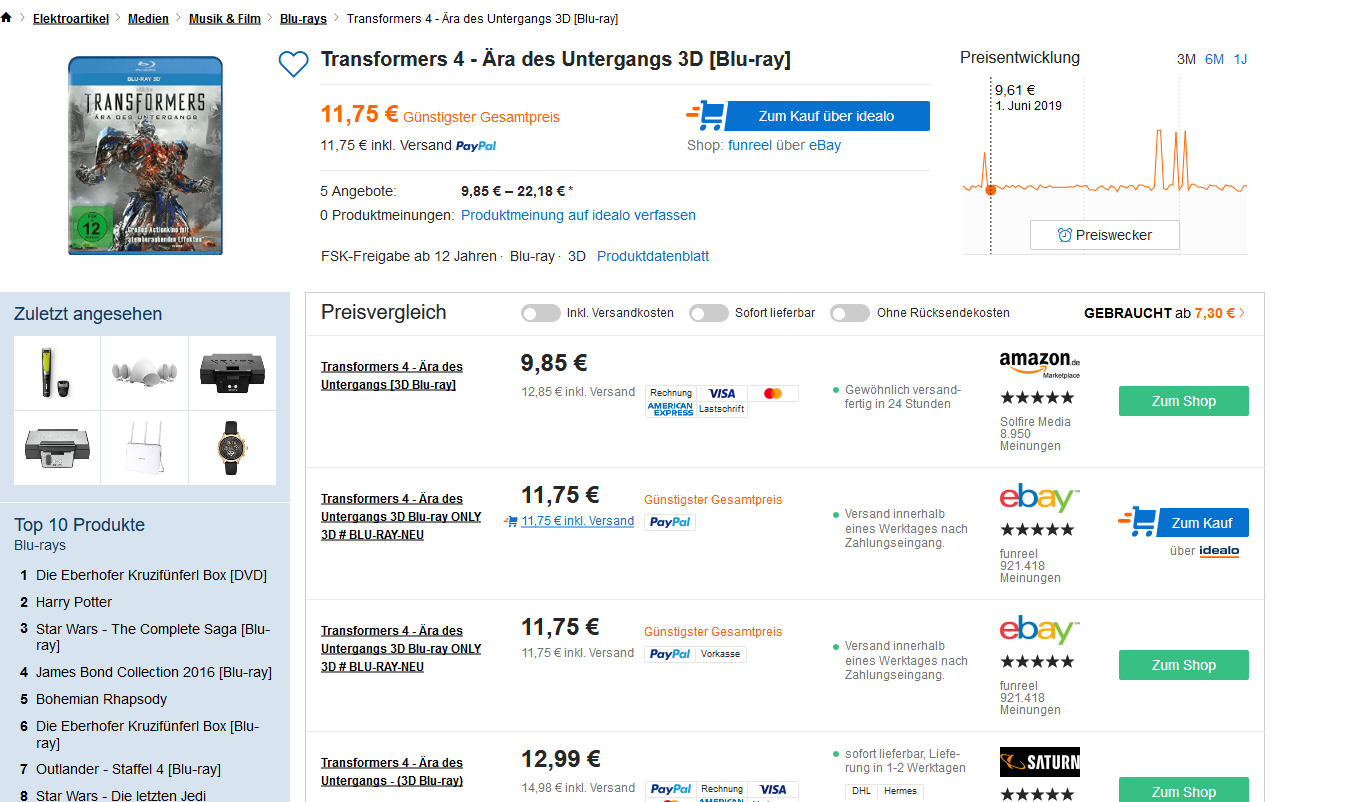
Task: Open the Elektroartikel breadcrumb category
Action: [x=72, y=19]
